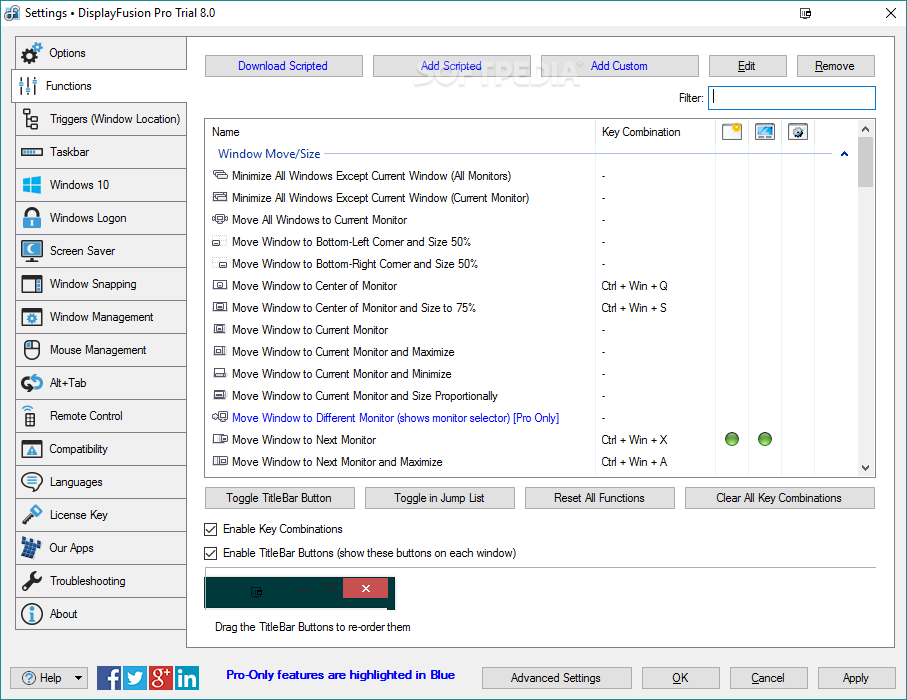Screen dimensions: 907x700
Task: Click the Triggers tree icon in sidebar
Action: (x=31, y=119)
